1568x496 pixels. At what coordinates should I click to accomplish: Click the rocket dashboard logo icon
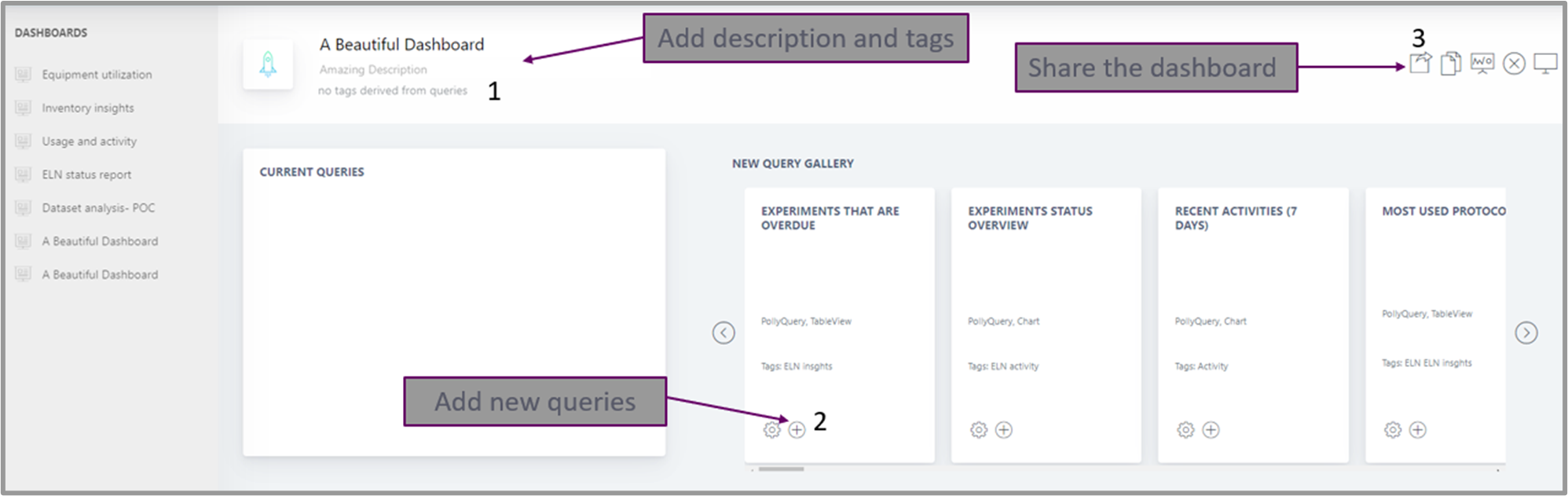268,64
